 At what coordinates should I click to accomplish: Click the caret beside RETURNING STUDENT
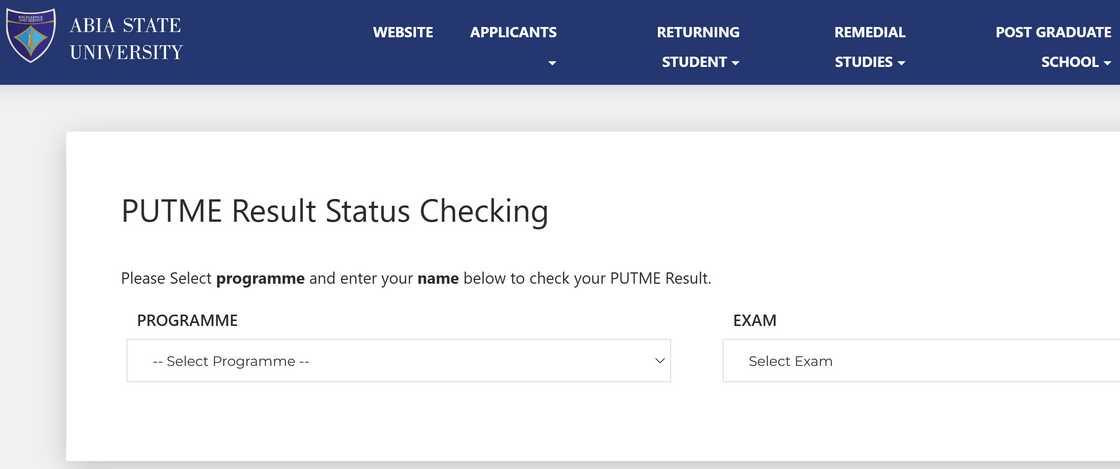736,63
